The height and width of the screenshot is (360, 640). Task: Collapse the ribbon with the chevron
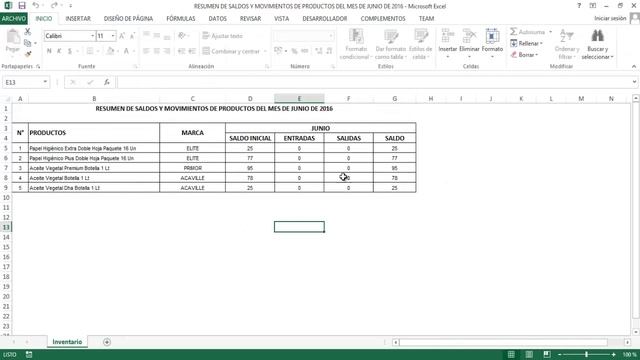(633, 67)
